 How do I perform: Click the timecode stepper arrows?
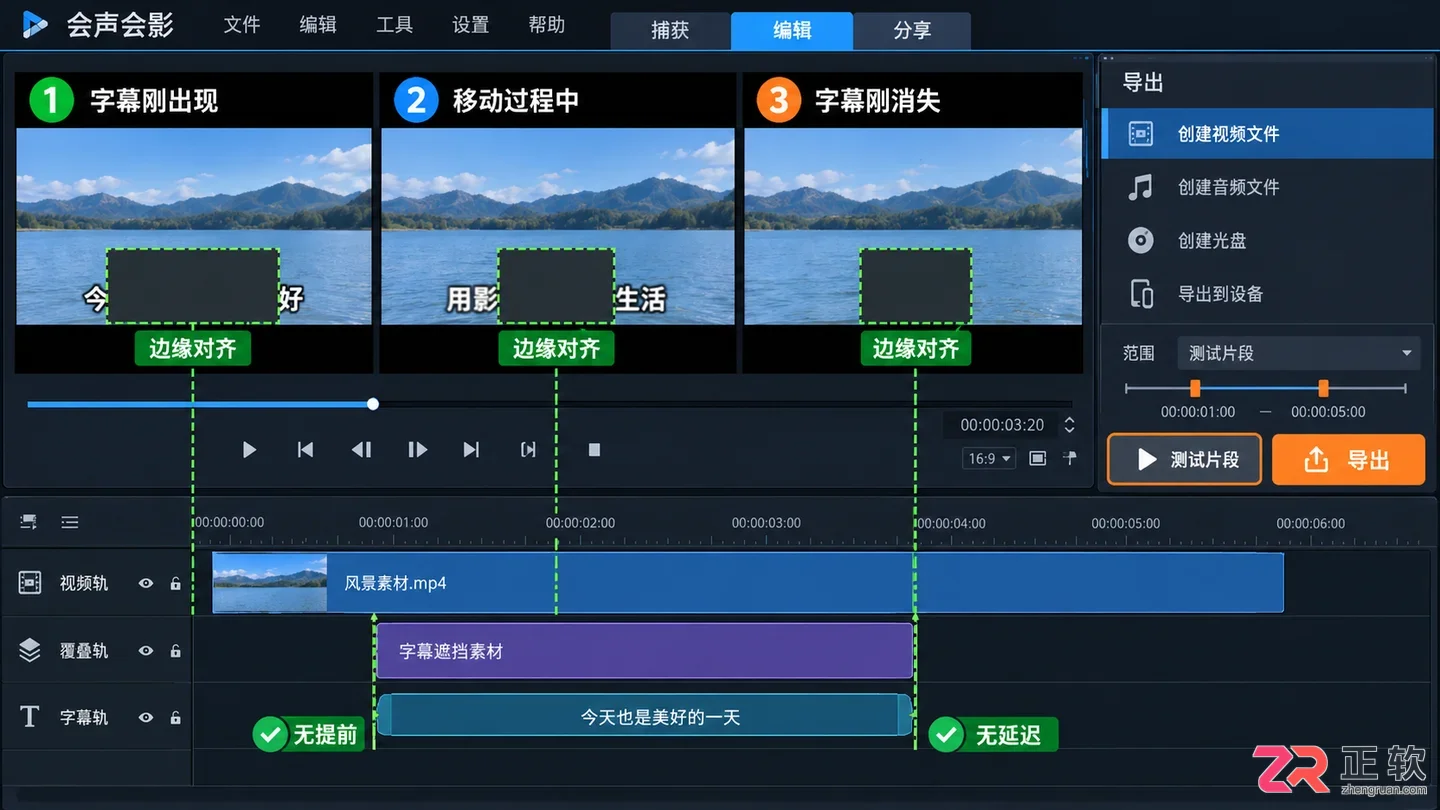pos(1069,425)
